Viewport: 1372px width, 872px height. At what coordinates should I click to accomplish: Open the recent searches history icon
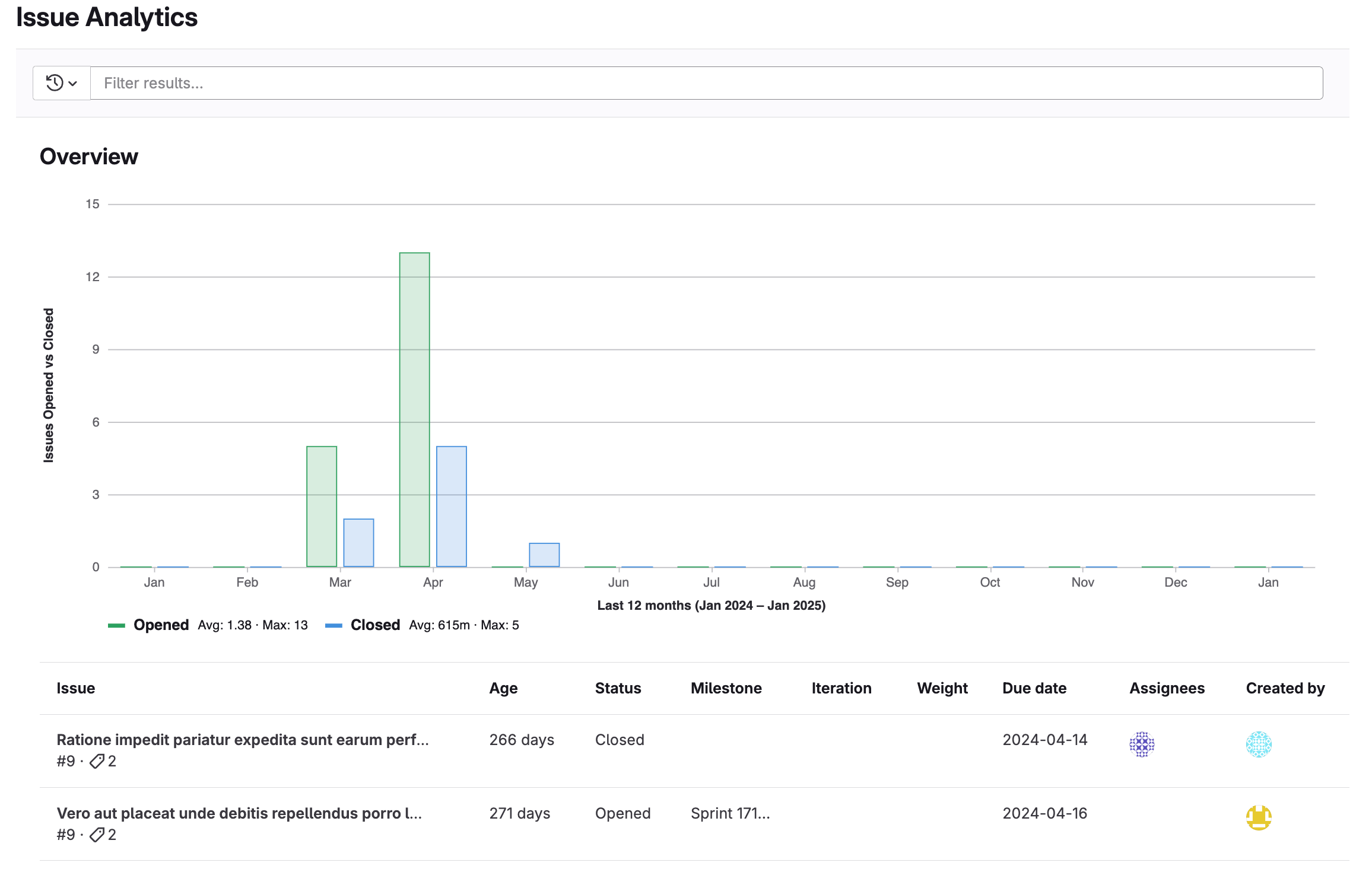coord(53,82)
